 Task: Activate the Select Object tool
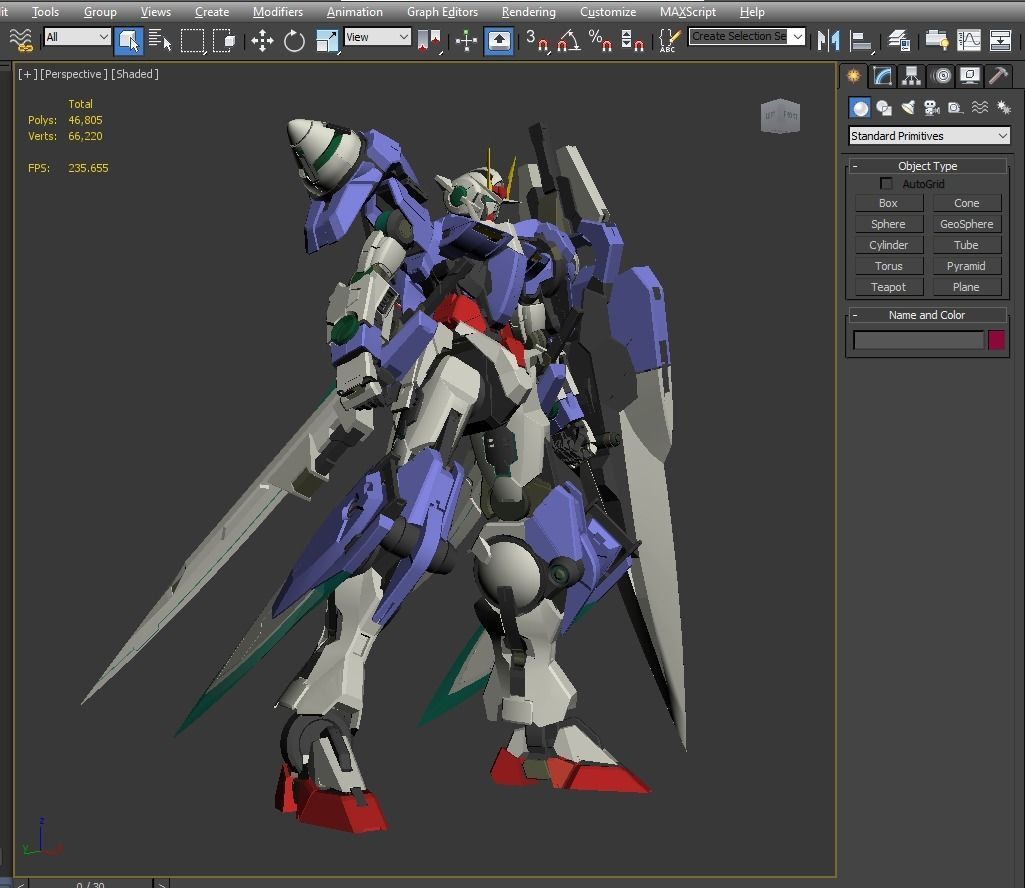point(128,41)
